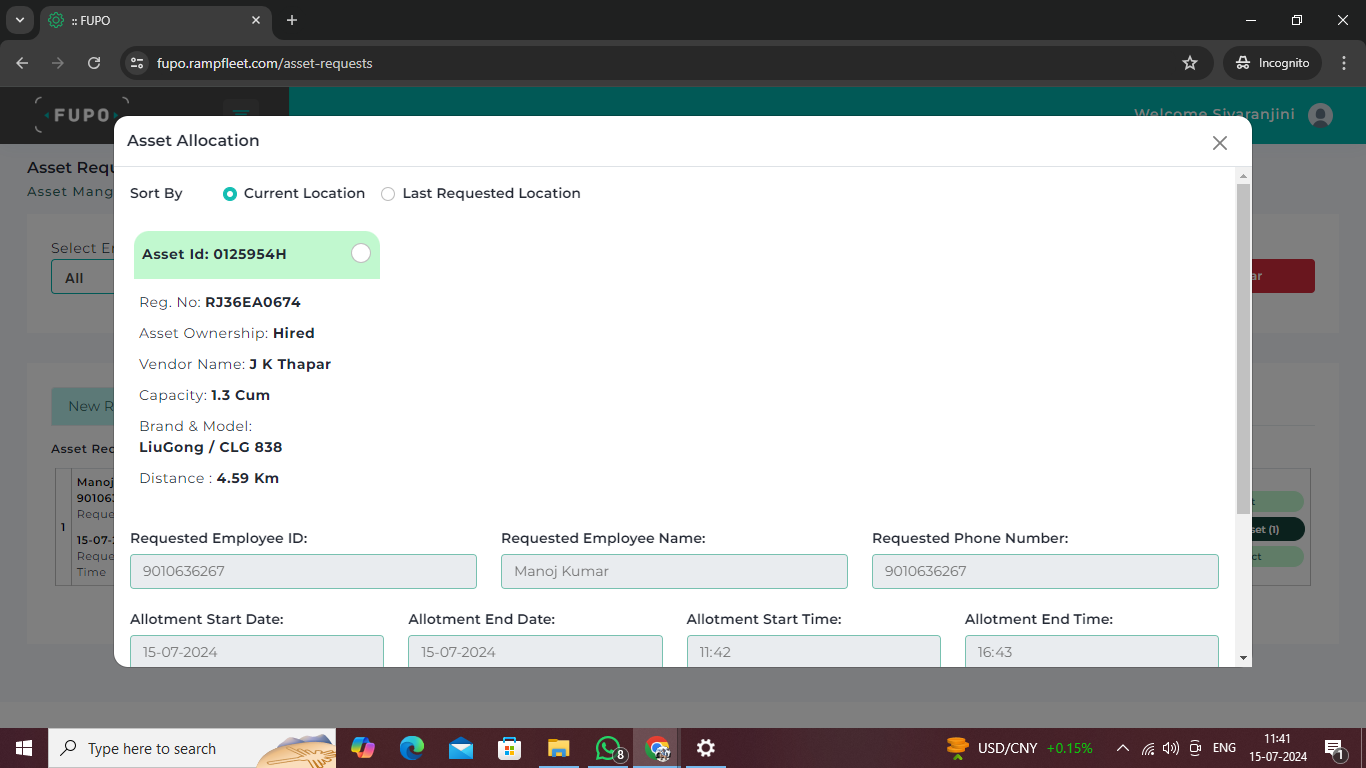The height and width of the screenshot is (768, 1366).
Task: Open the Allotment End Time picker
Action: [1091, 650]
